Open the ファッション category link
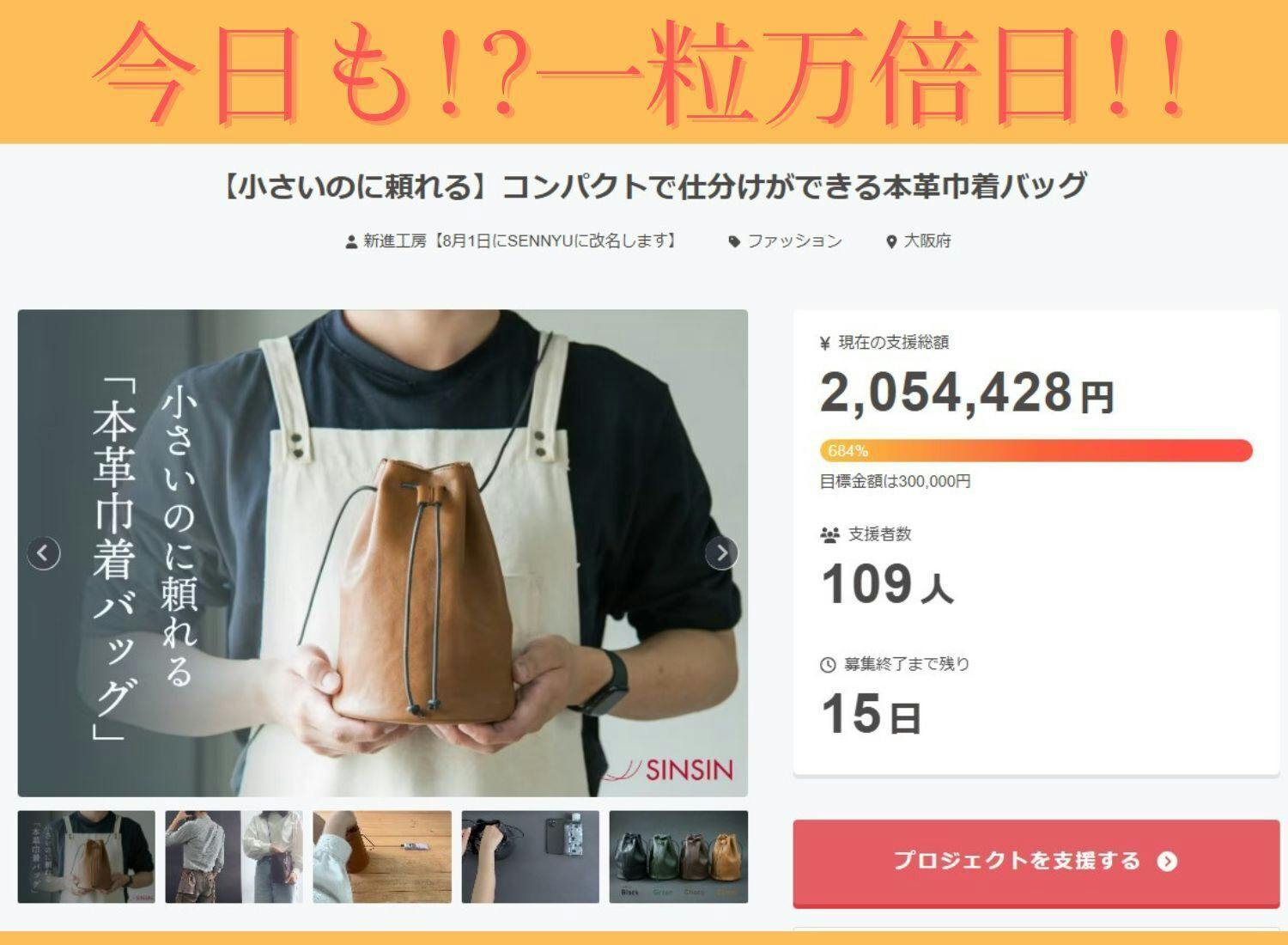This screenshot has width=1288, height=945. pyautogui.click(x=794, y=241)
